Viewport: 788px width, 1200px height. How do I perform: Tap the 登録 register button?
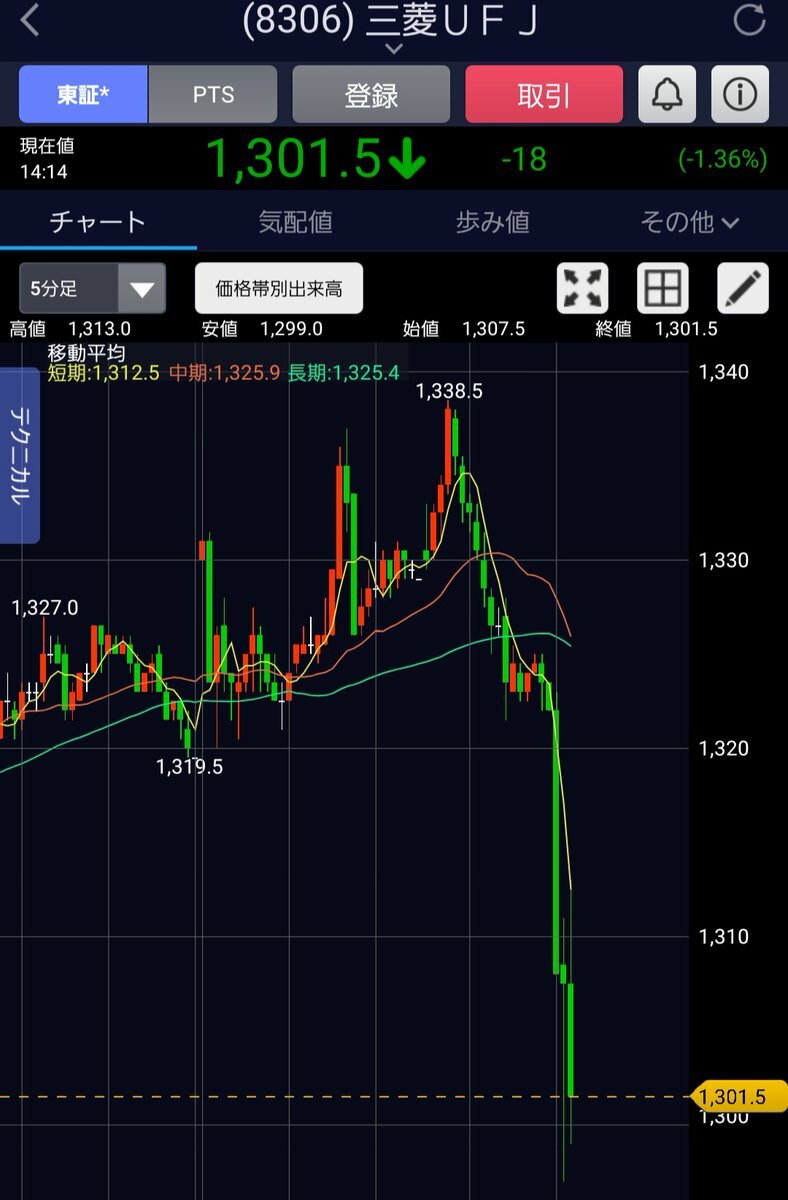click(x=371, y=95)
